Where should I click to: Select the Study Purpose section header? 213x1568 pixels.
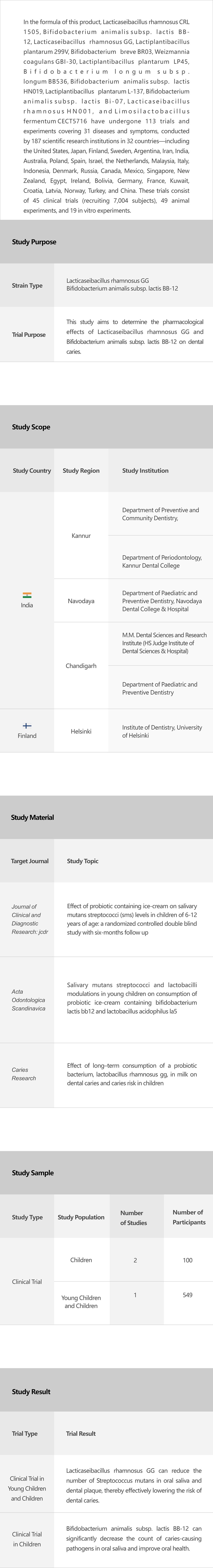pyautogui.click(x=34, y=242)
